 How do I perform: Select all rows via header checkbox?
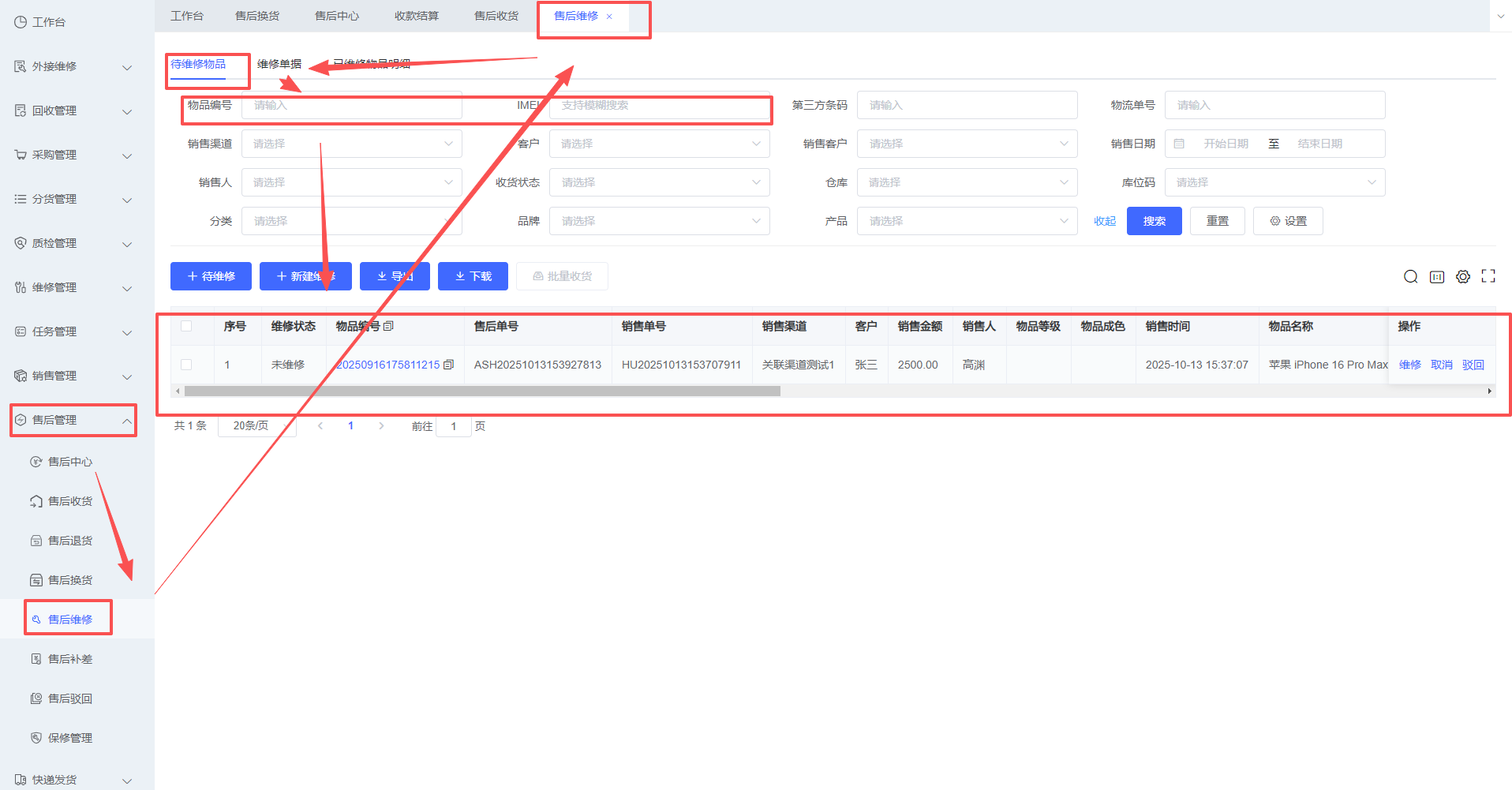coord(186,326)
